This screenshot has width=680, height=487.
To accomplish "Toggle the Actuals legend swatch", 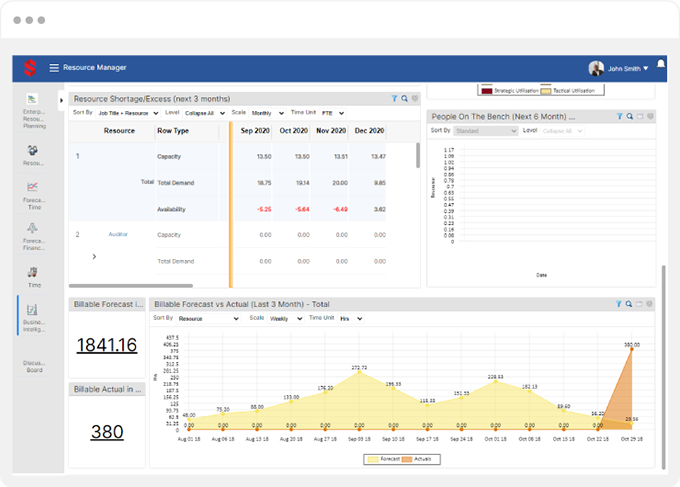I will click(x=407, y=459).
